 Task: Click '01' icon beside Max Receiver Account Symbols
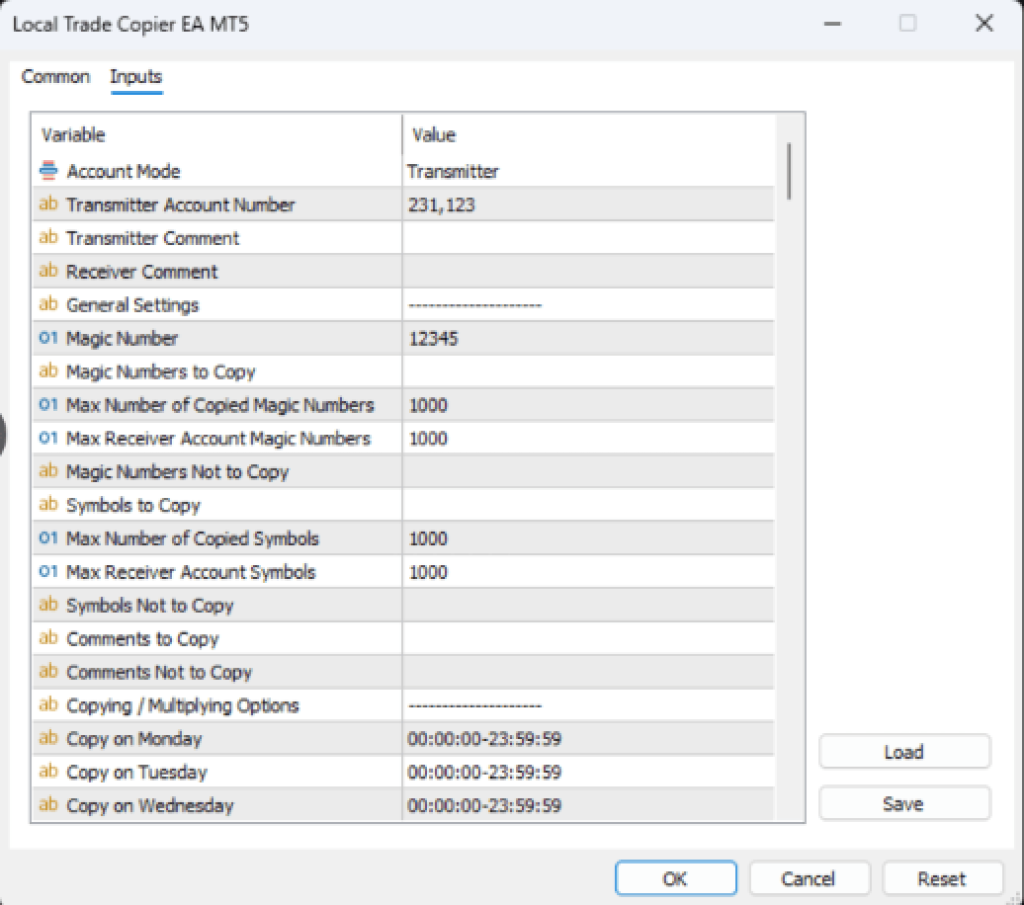[48, 571]
